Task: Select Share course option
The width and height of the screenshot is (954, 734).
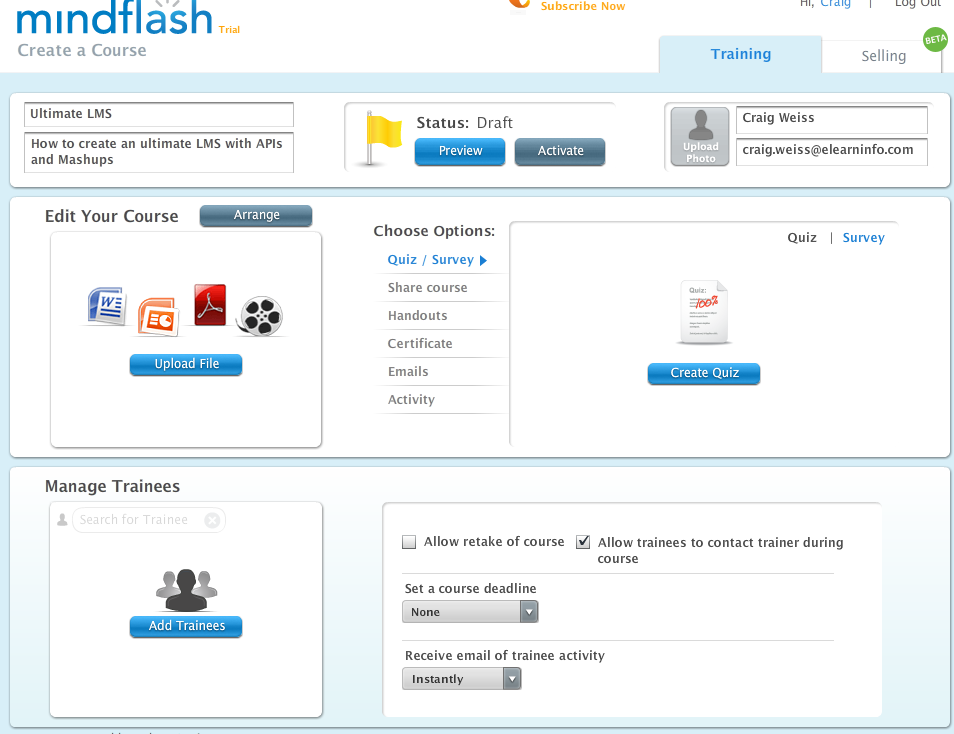Action: (427, 288)
